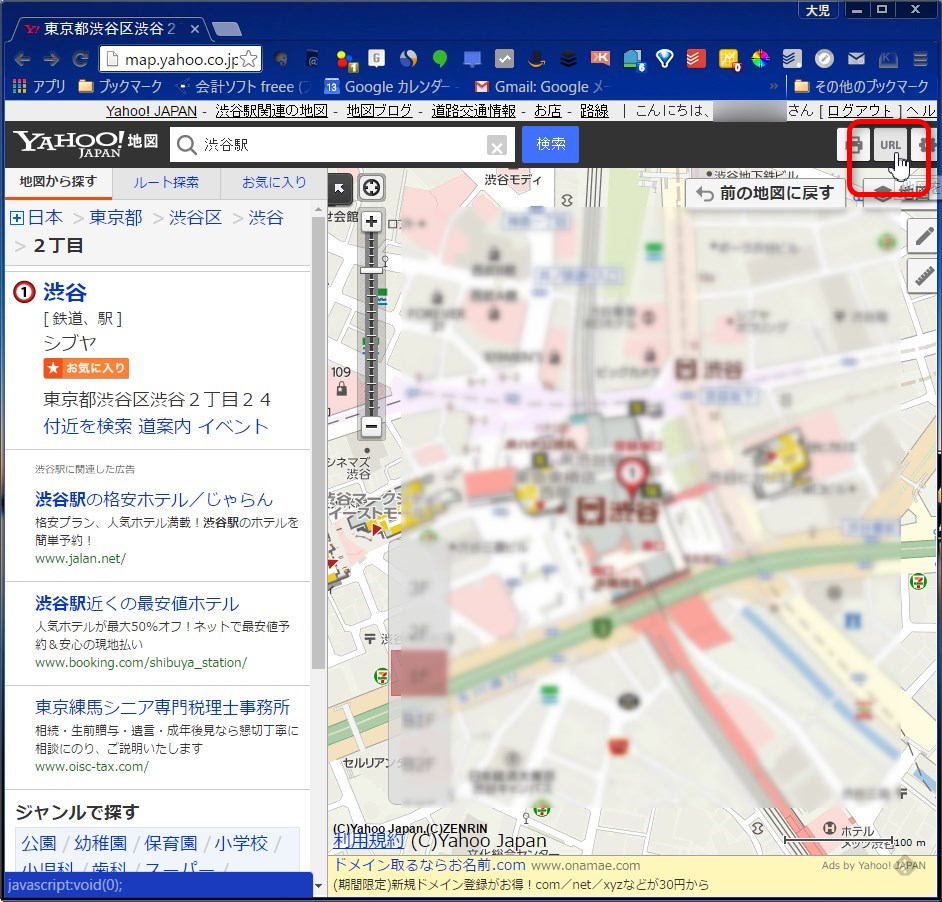Image resolution: width=942 pixels, height=902 pixels.
Task: Close the 東京都渋谷区渋谷 browser tab
Action: coord(195,29)
